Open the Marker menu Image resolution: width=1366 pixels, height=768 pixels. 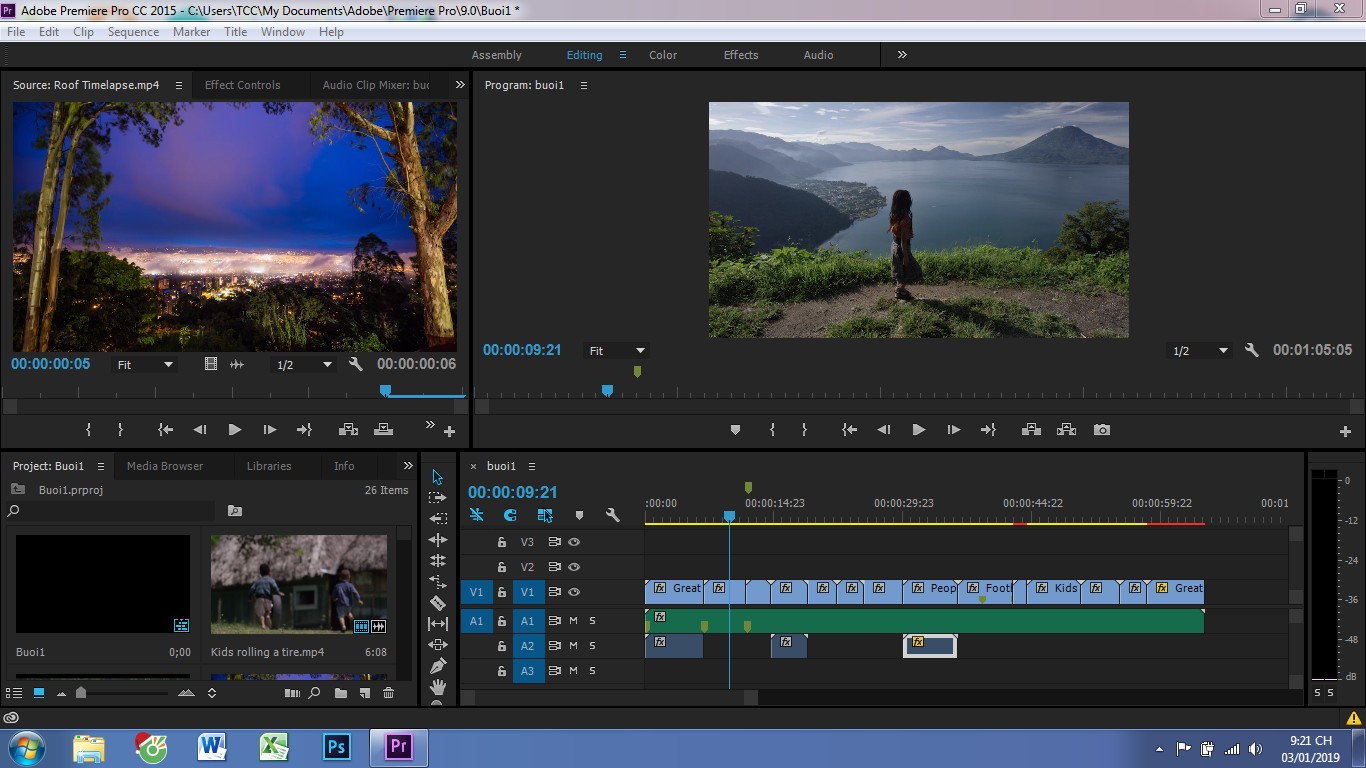191,32
